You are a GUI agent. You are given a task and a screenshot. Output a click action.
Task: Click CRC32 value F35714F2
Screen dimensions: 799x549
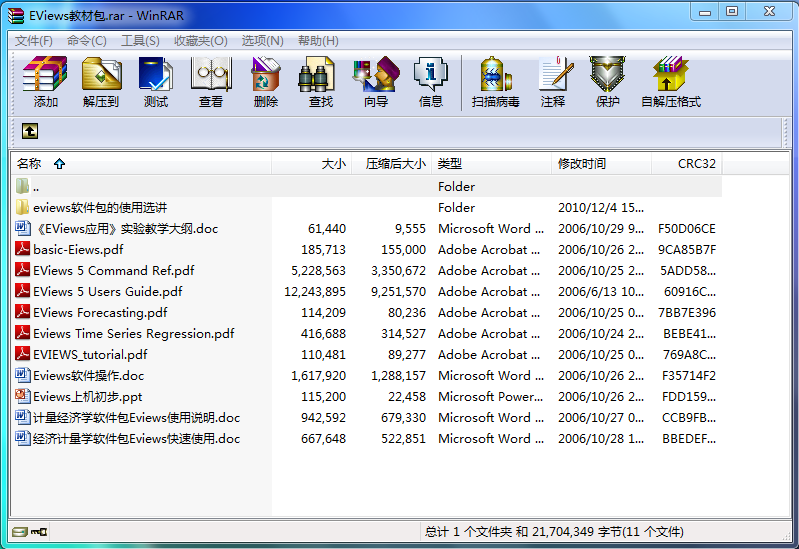tap(688, 376)
